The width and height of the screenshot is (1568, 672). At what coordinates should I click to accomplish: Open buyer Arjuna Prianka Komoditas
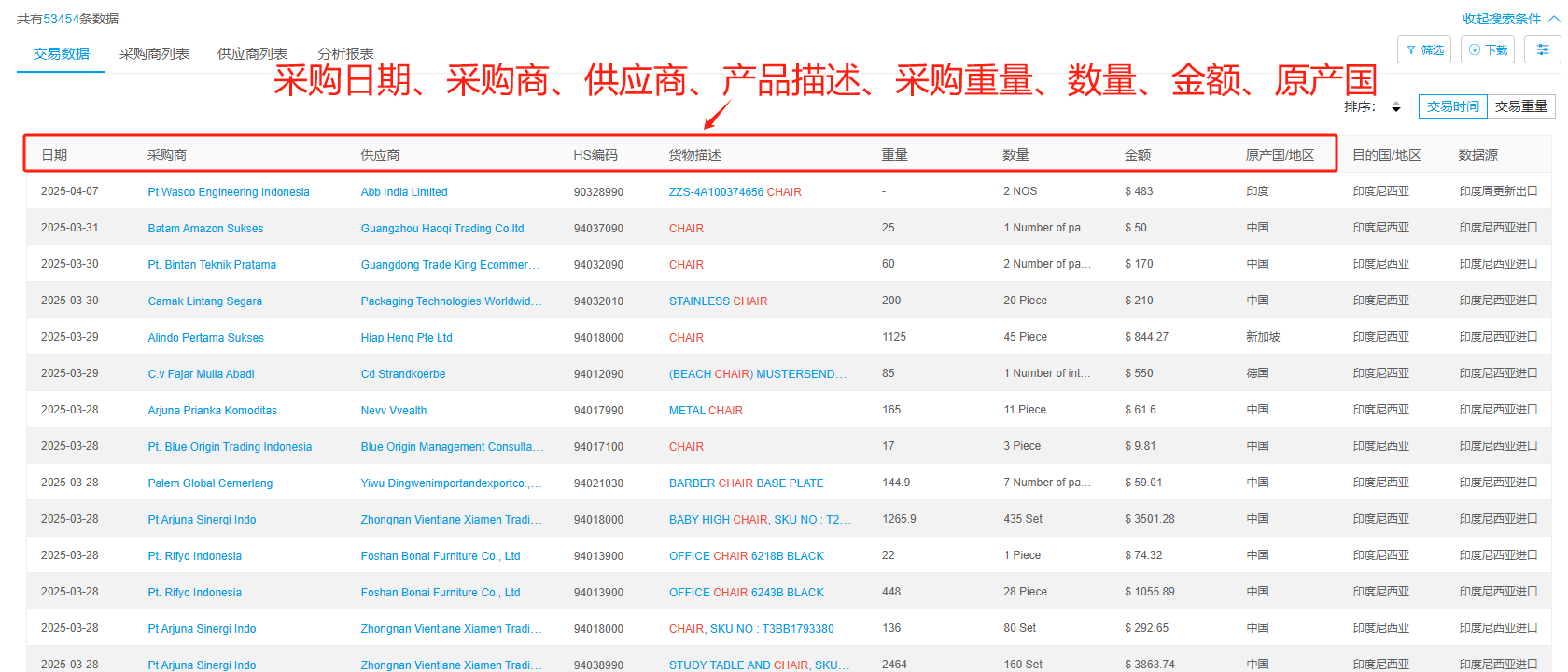tap(212, 411)
